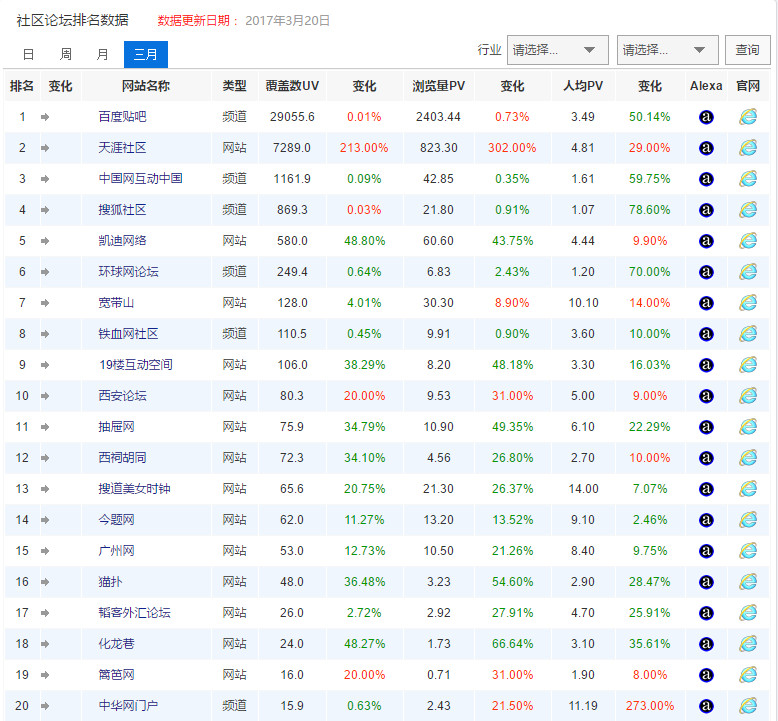The image size is (778, 721).
Task: Click the 网站名称 column header
Action: pyautogui.click(x=146, y=86)
